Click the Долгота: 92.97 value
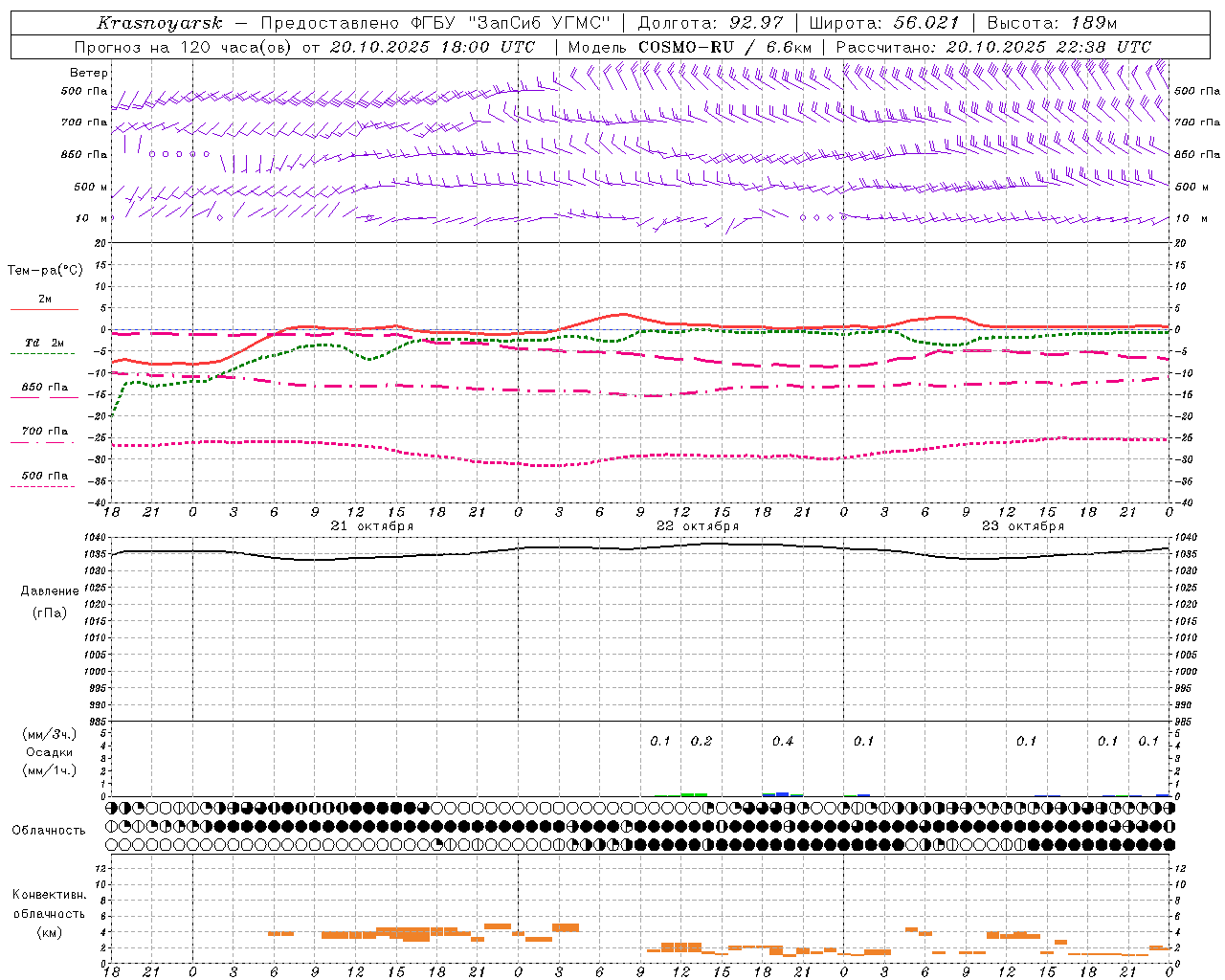This screenshot has height=980, width=1225. [710, 23]
